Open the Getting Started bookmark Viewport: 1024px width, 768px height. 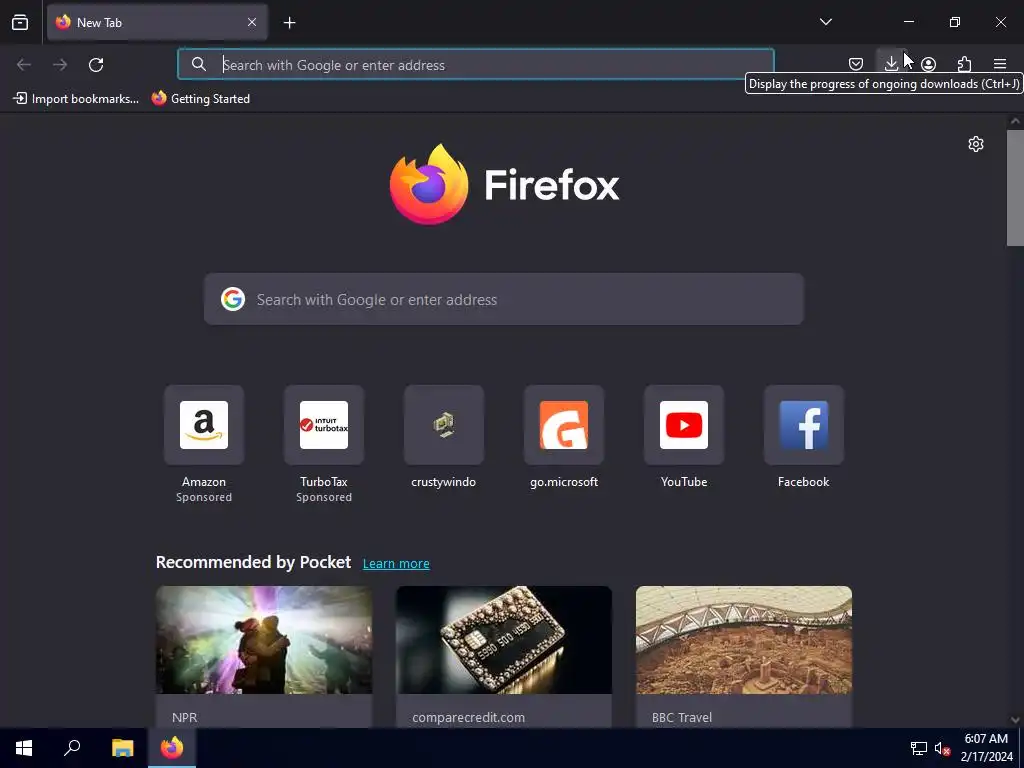point(200,99)
